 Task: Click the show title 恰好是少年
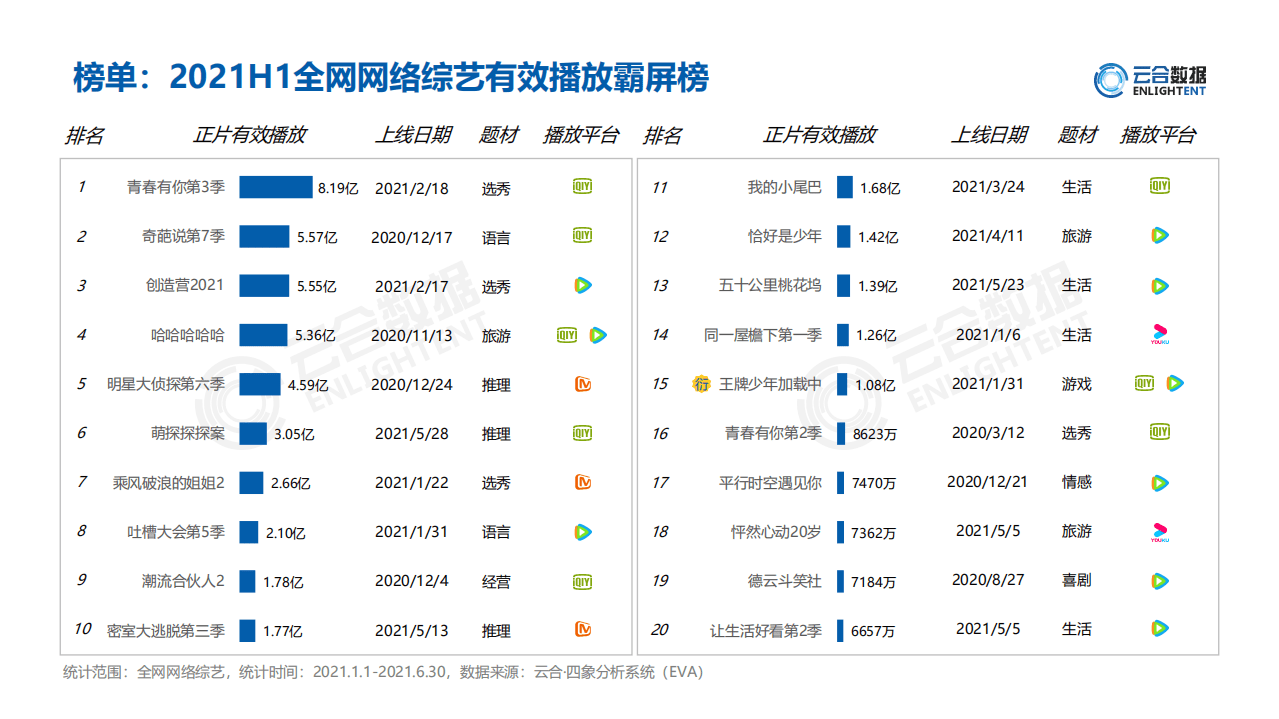pyautogui.click(x=784, y=236)
